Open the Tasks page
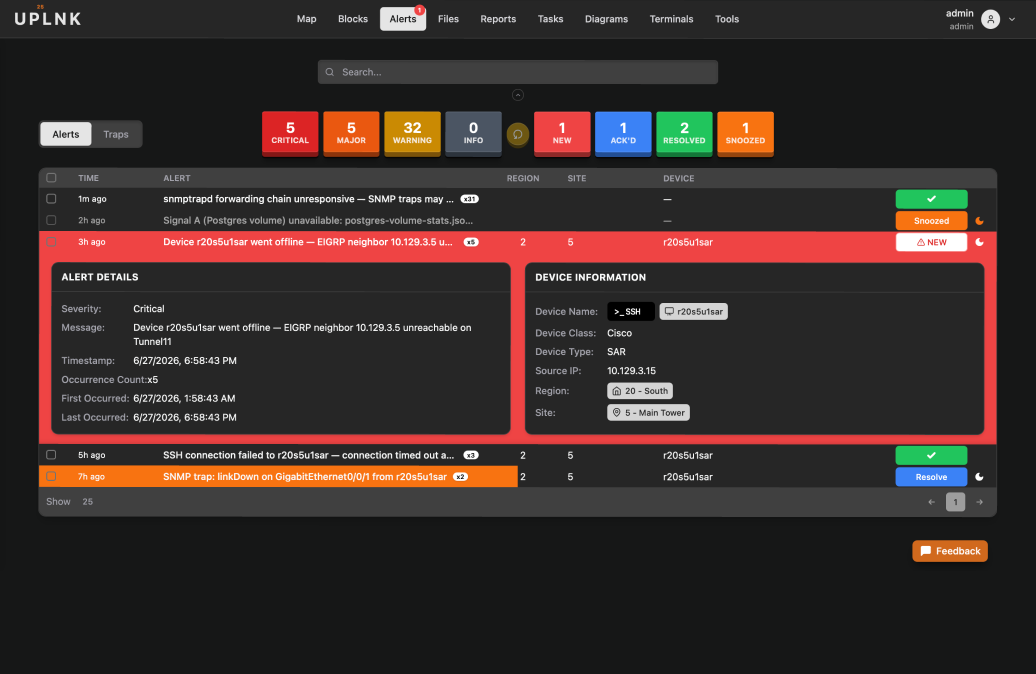 pos(550,19)
